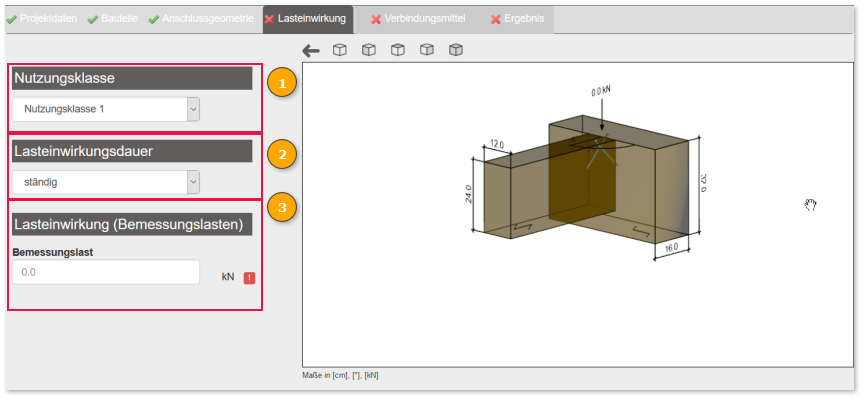Open the Lasteinwirkungsdauer 'ständig' dropdown
This screenshot has width=863, height=399.
(106, 182)
